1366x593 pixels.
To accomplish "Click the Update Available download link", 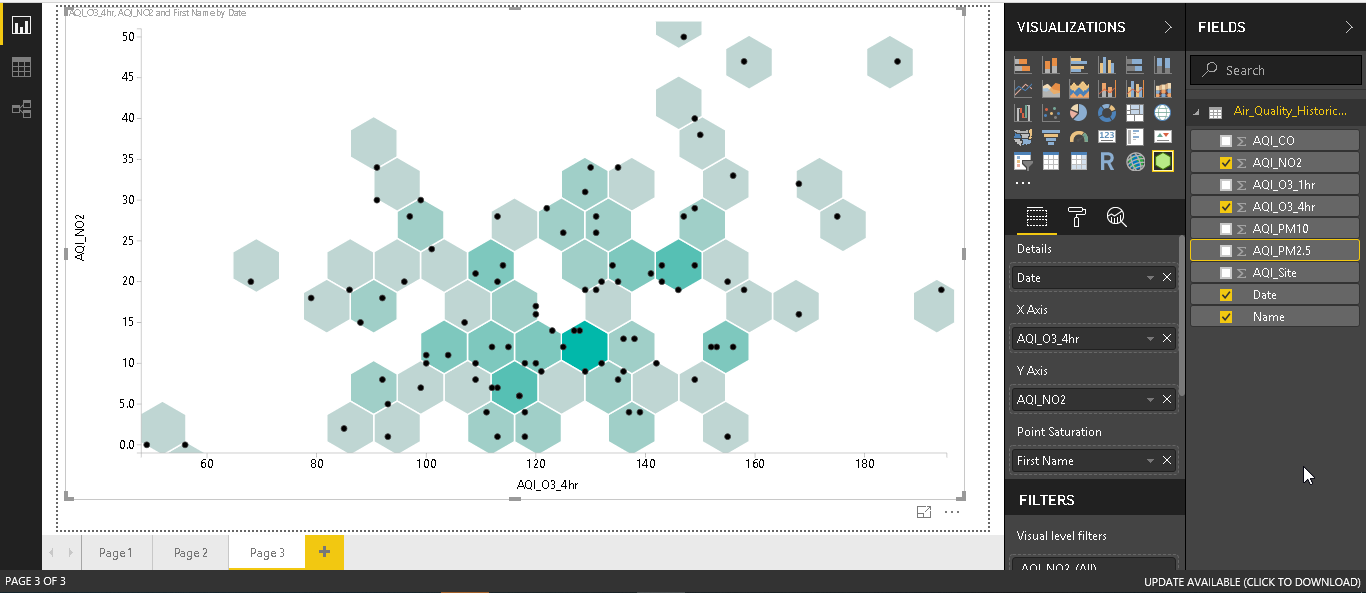I will [x=1252, y=582].
